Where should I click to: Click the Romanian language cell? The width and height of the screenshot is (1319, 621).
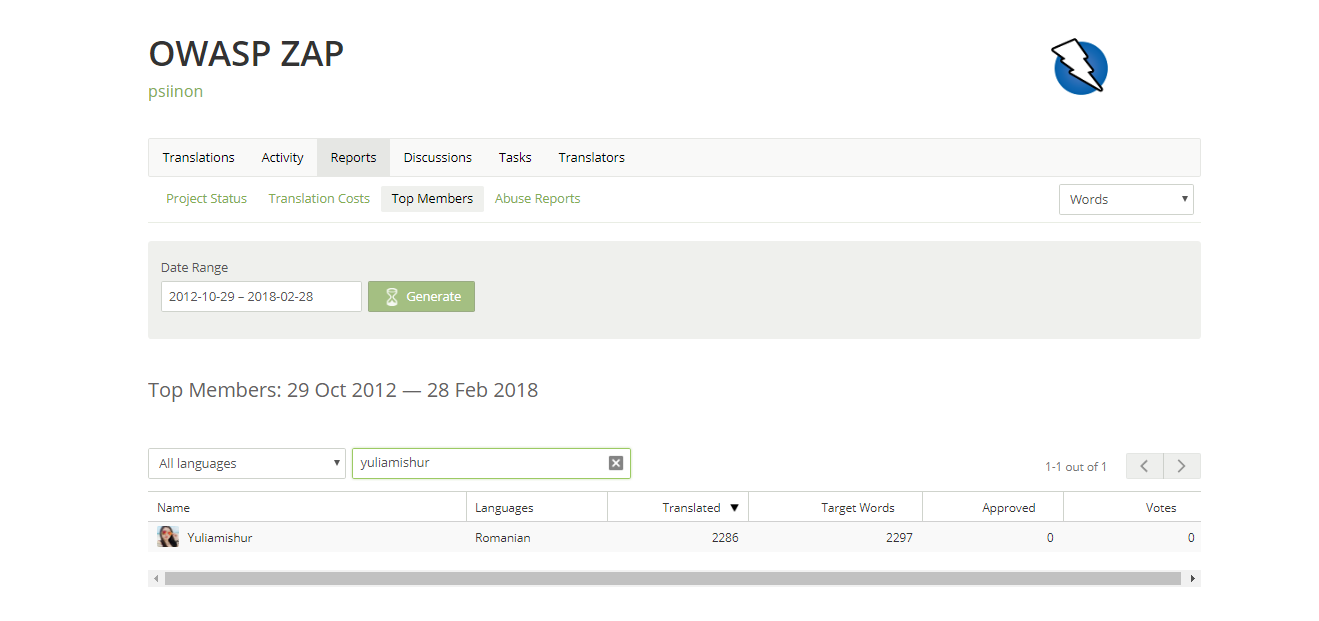click(502, 537)
